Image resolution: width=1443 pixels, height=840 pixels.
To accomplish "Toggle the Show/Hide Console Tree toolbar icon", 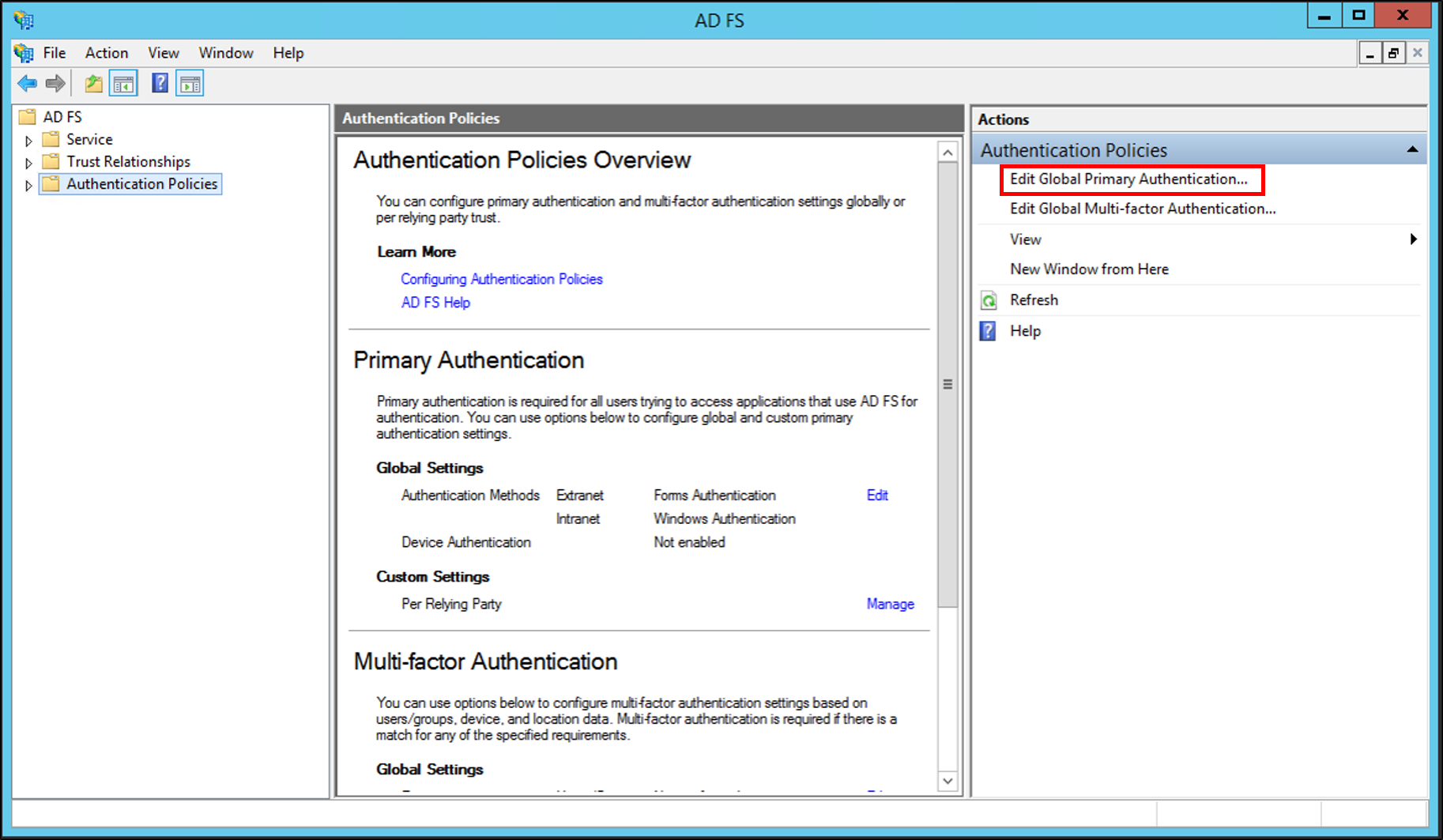I will click(122, 83).
